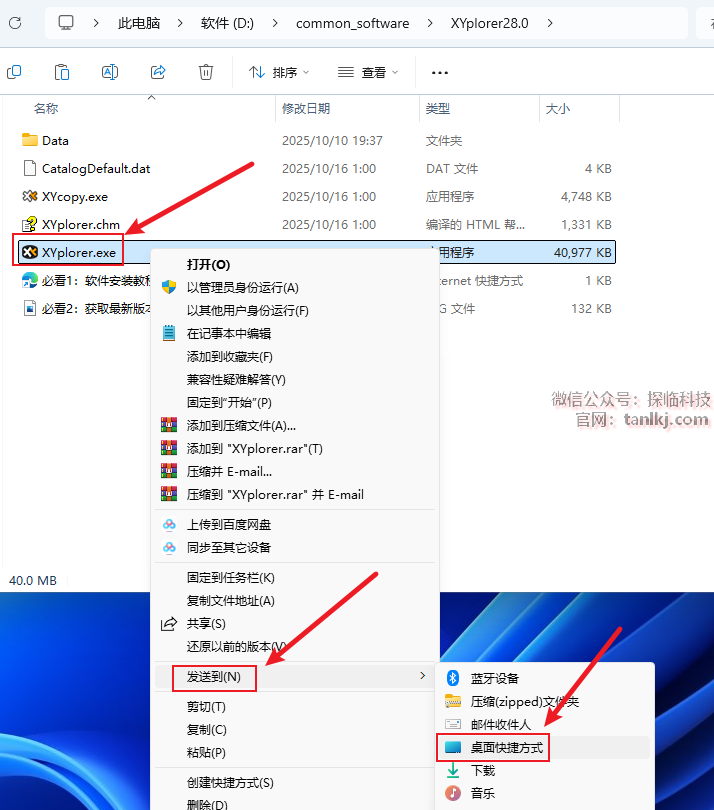Click the refresh icon in the address bar
Screen dimensions: 714x810
click(15, 23)
